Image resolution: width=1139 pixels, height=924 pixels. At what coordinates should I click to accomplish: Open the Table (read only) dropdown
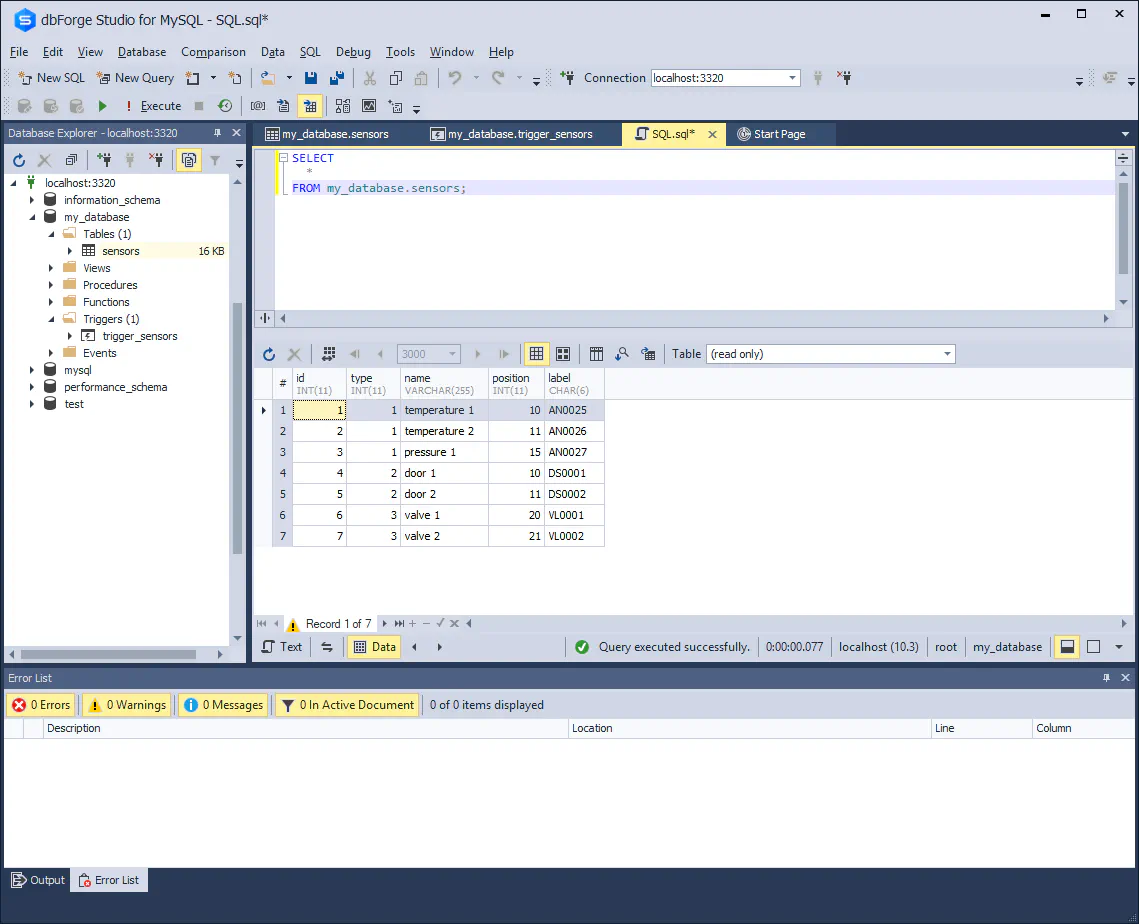pos(947,354)
